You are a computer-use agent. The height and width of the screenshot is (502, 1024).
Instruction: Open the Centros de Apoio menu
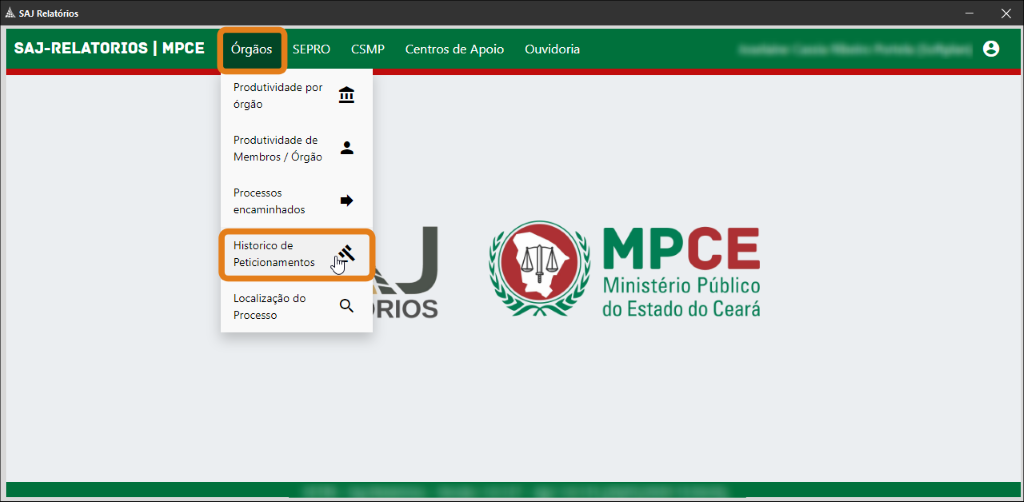click(x=455, y=49)
